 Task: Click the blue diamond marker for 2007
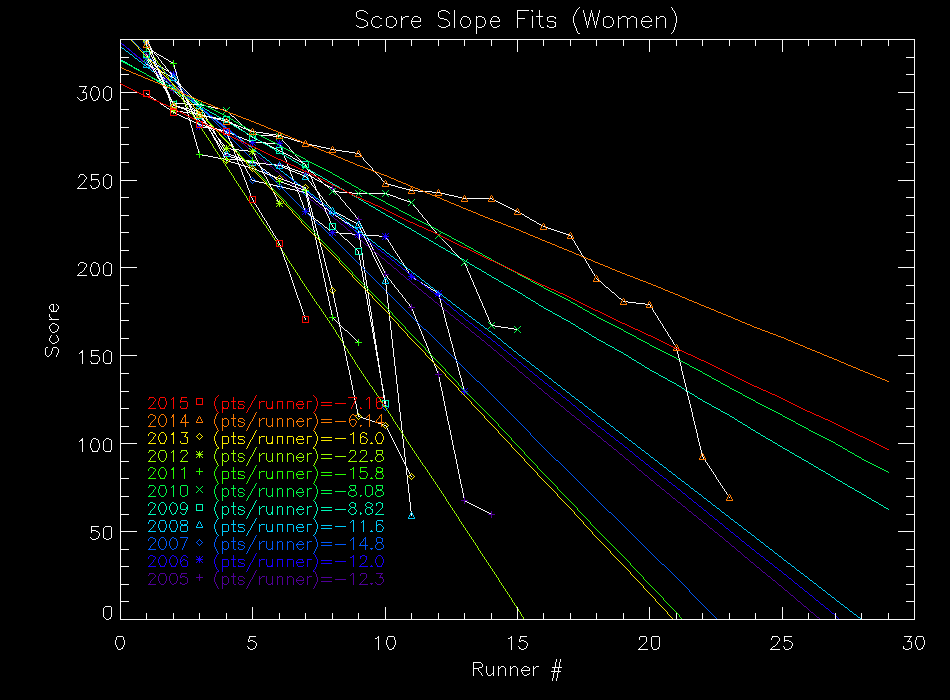coord(199,543)
